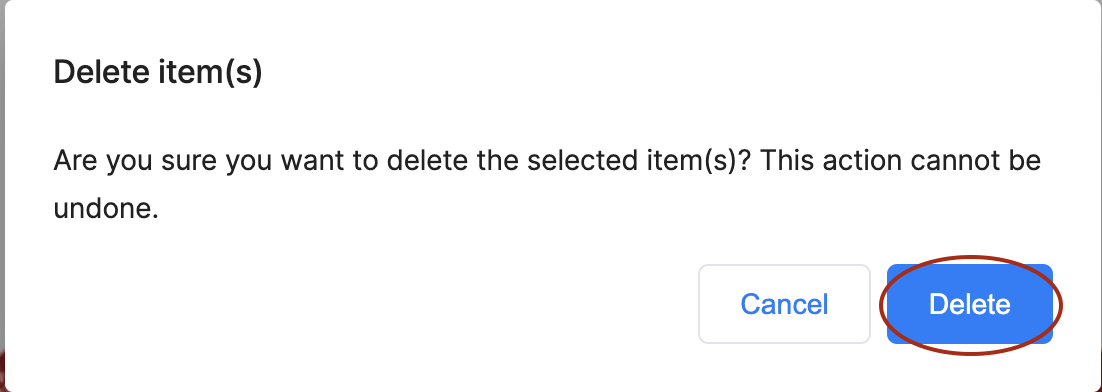This screenshot has width=1102, height=392.
Task: Confirm deletion of the selected items
Action: [969, 304]
